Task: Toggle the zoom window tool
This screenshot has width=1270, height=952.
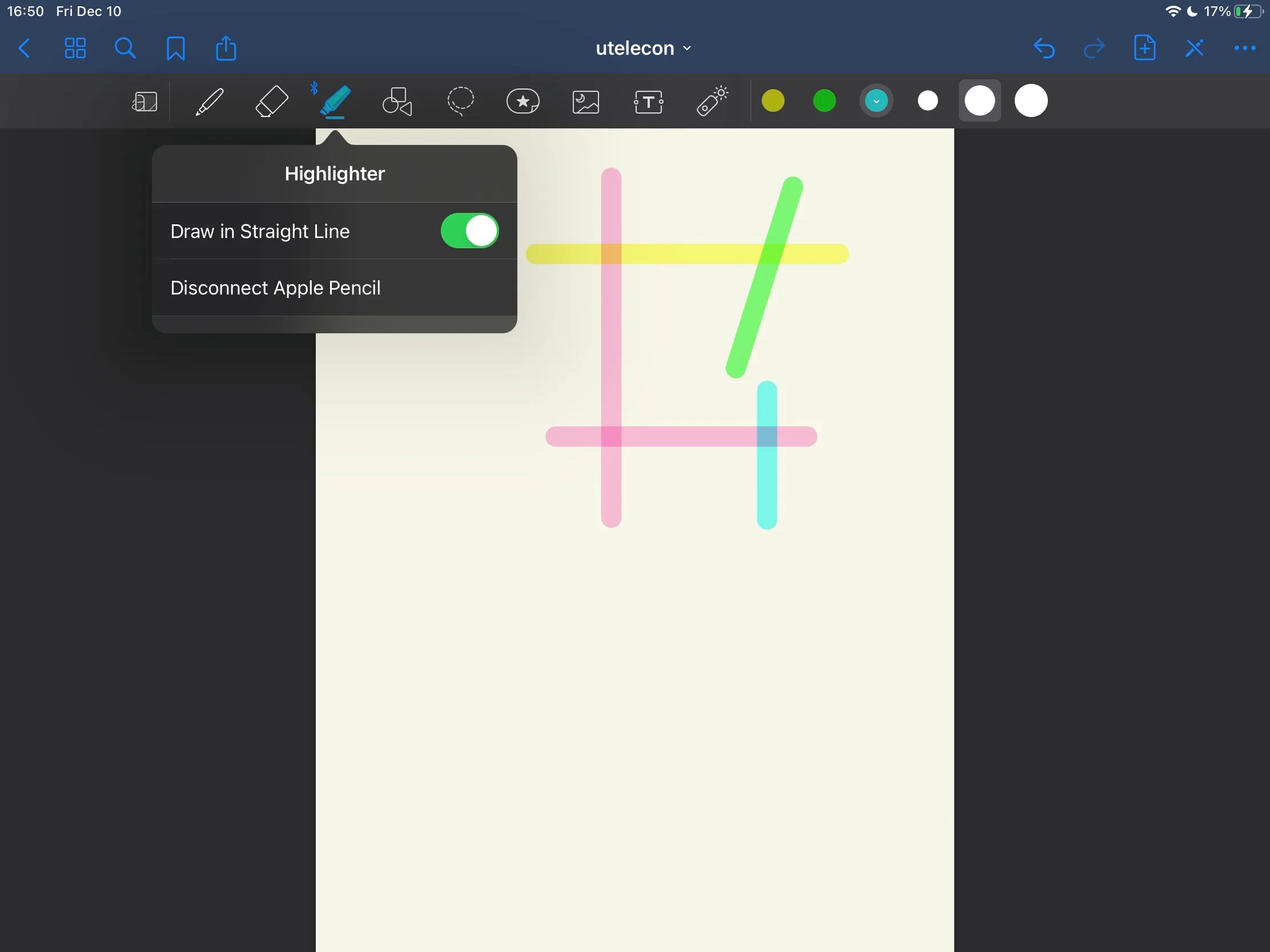Action: point(144,102)
